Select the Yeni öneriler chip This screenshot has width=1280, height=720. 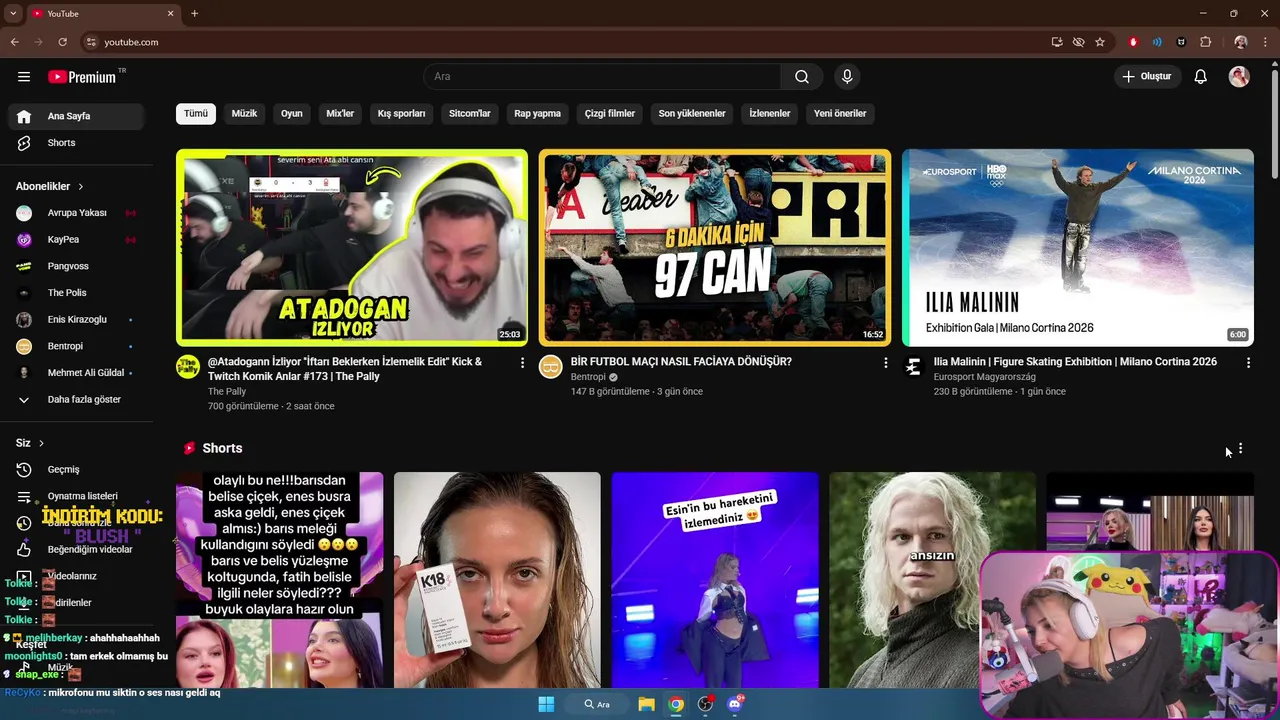coord(840,114)
